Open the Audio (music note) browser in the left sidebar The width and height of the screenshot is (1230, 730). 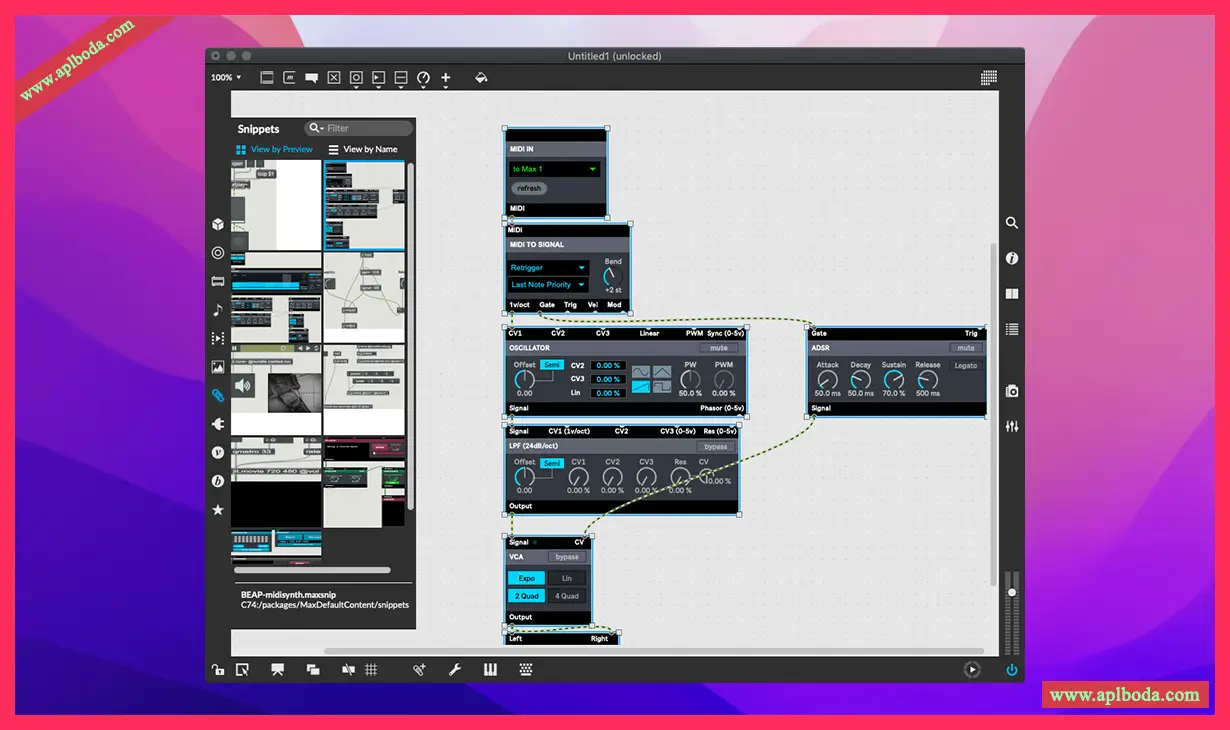pos(218,310)
